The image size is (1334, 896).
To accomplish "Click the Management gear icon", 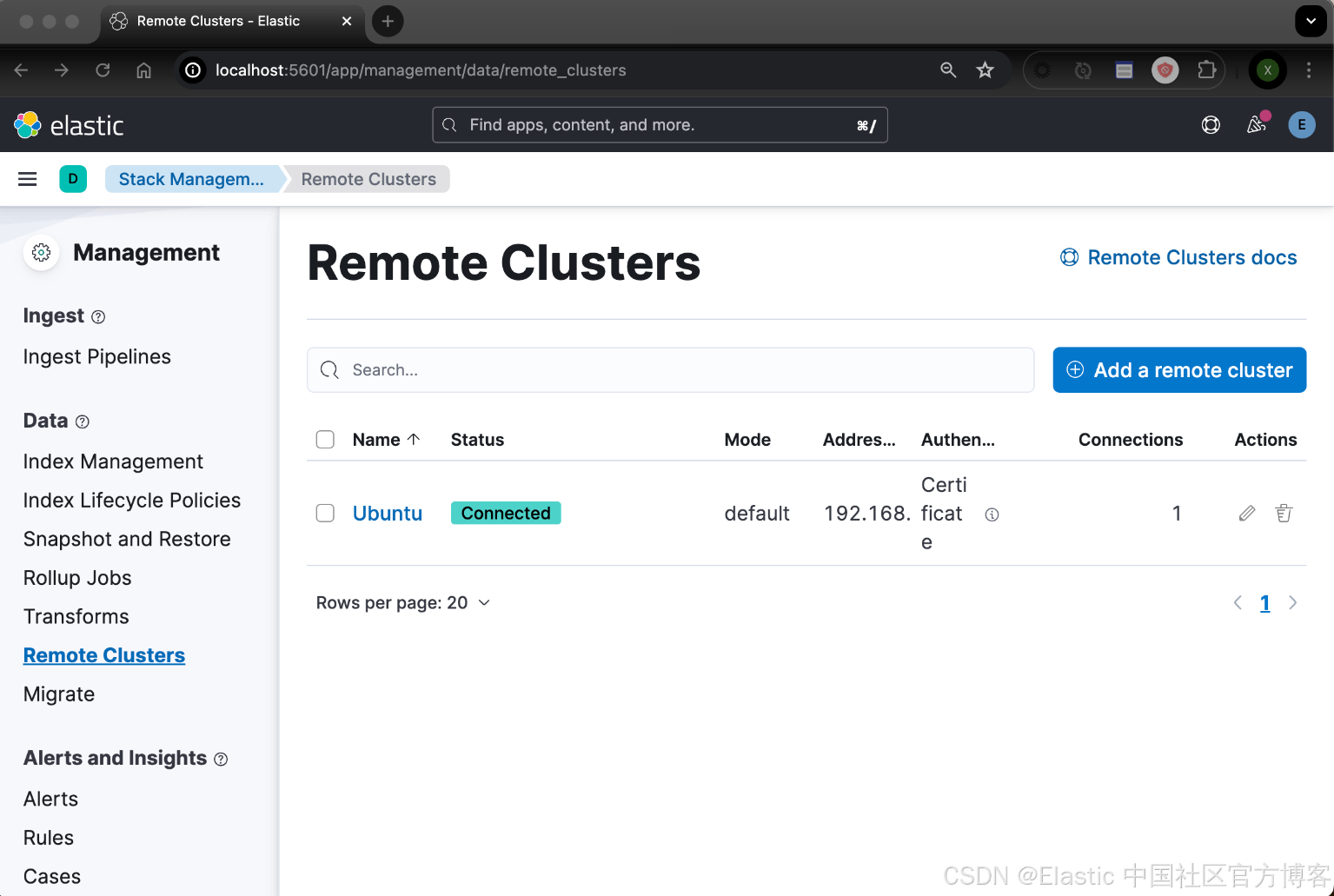I will (41, 253).
